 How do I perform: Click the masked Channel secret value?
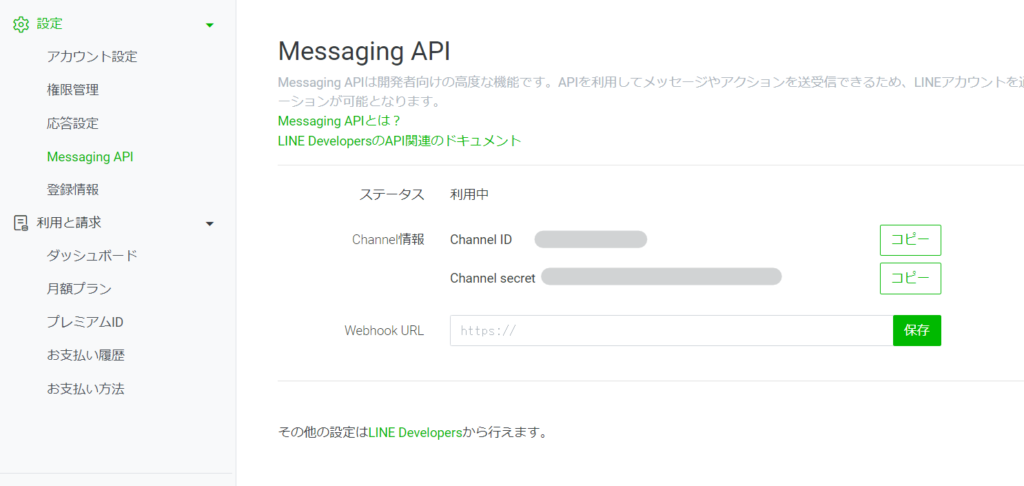coord(661,277)
